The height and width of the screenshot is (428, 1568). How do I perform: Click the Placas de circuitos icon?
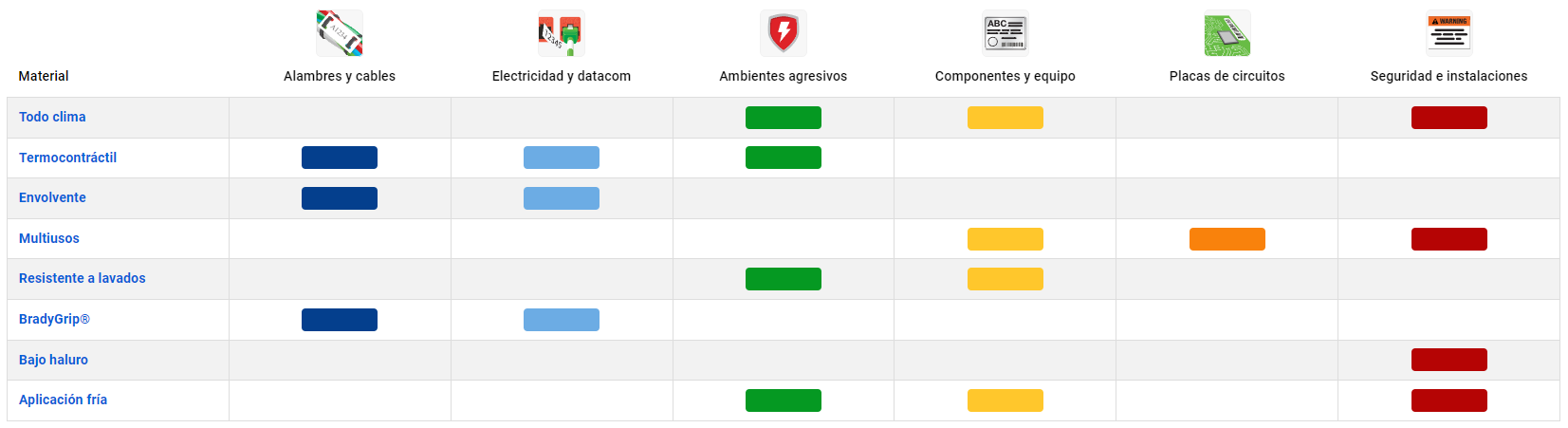tap(1227, 33)
